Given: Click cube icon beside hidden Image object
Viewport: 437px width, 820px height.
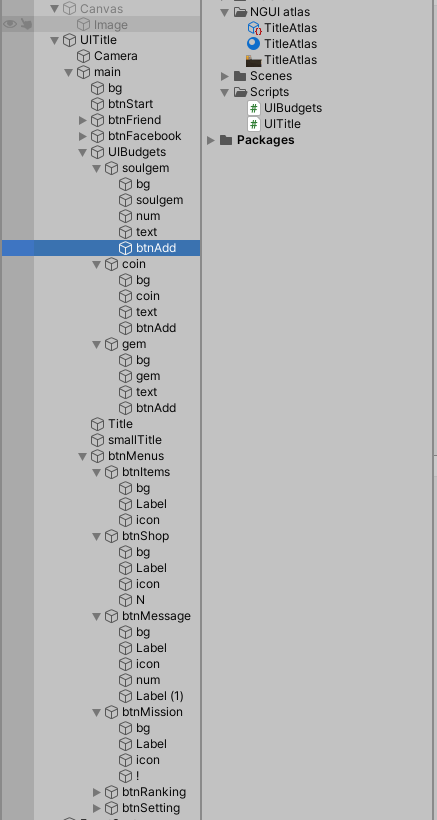Looking at the screenshot, I should 84,24.
